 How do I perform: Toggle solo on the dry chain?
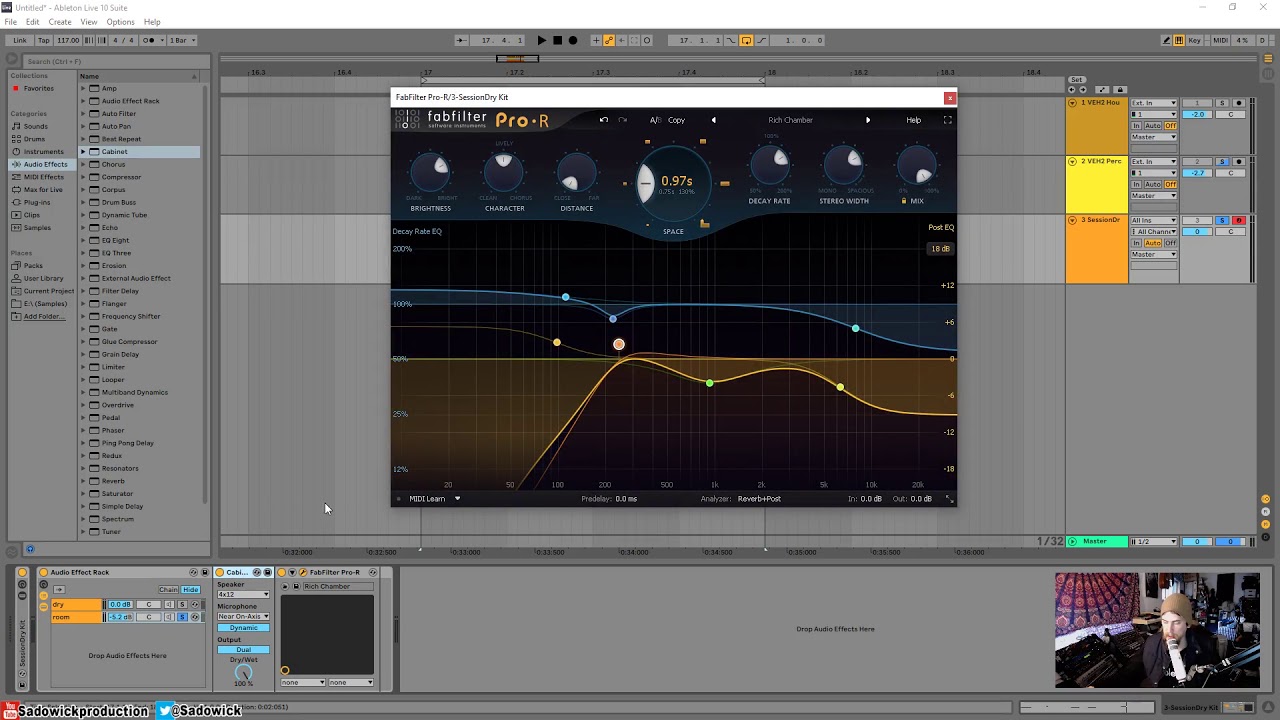[181, 605]
